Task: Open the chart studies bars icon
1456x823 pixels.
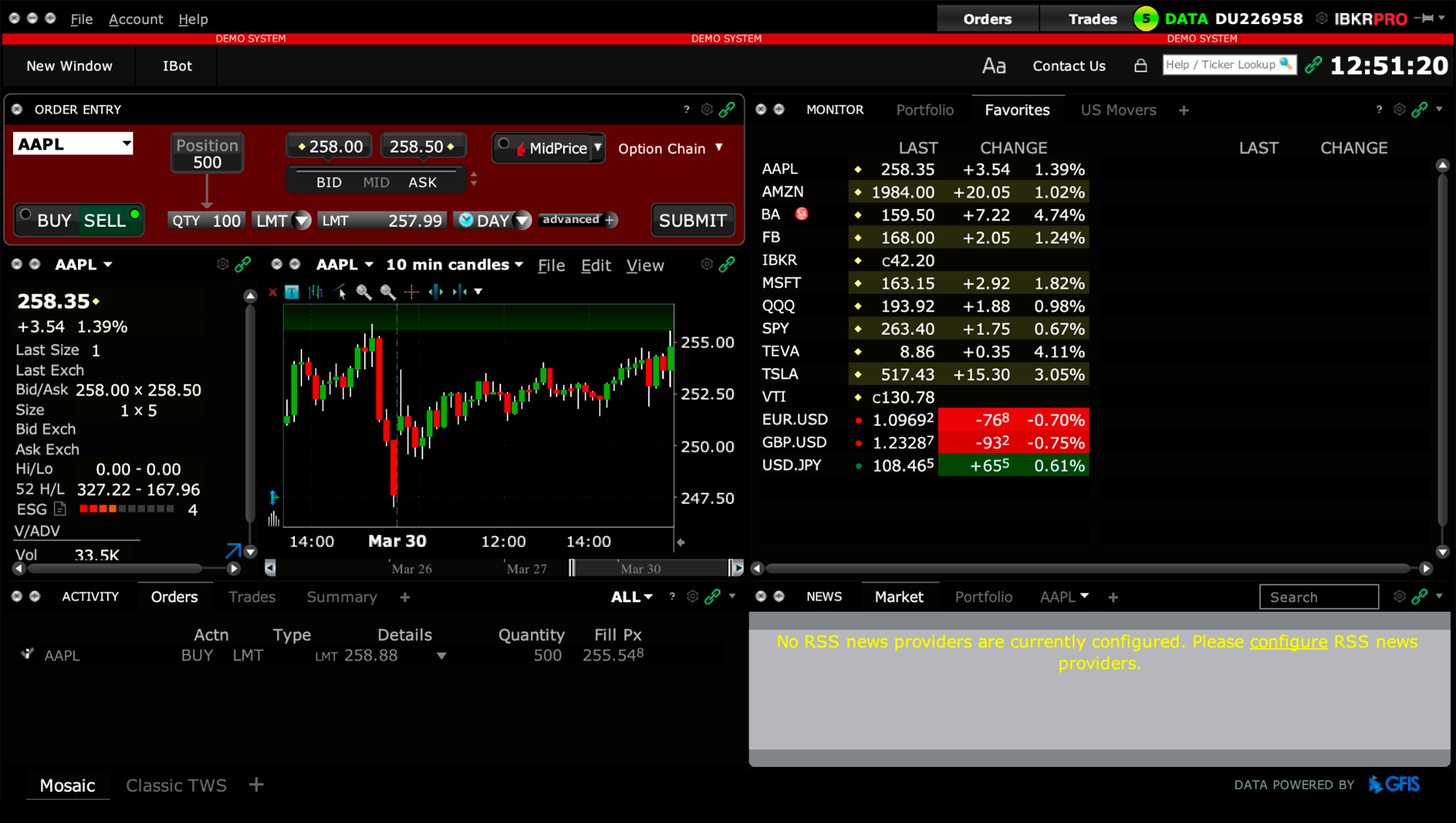Action: (316, 292)
